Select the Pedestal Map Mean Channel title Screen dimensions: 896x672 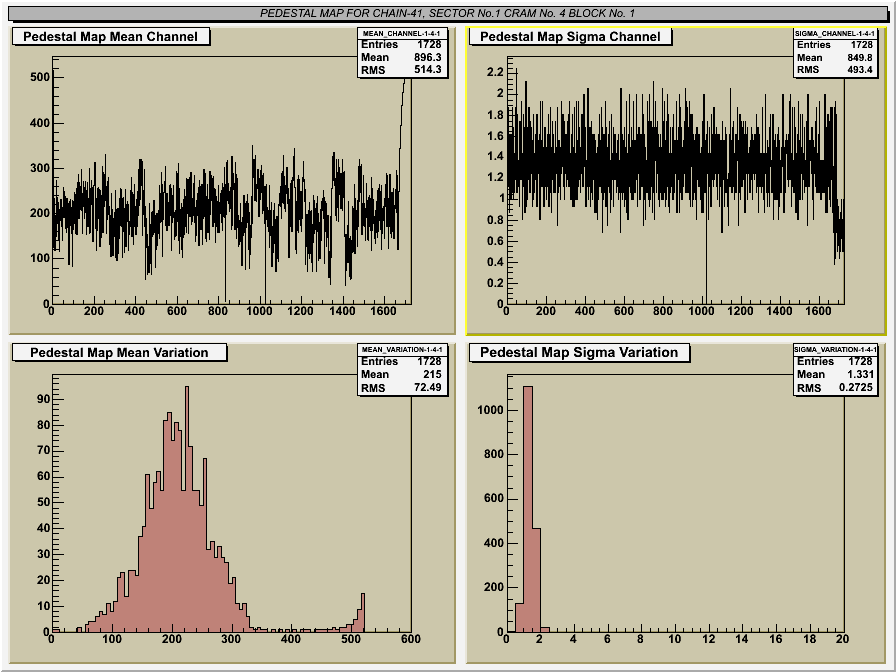click(x=110, y=37)
